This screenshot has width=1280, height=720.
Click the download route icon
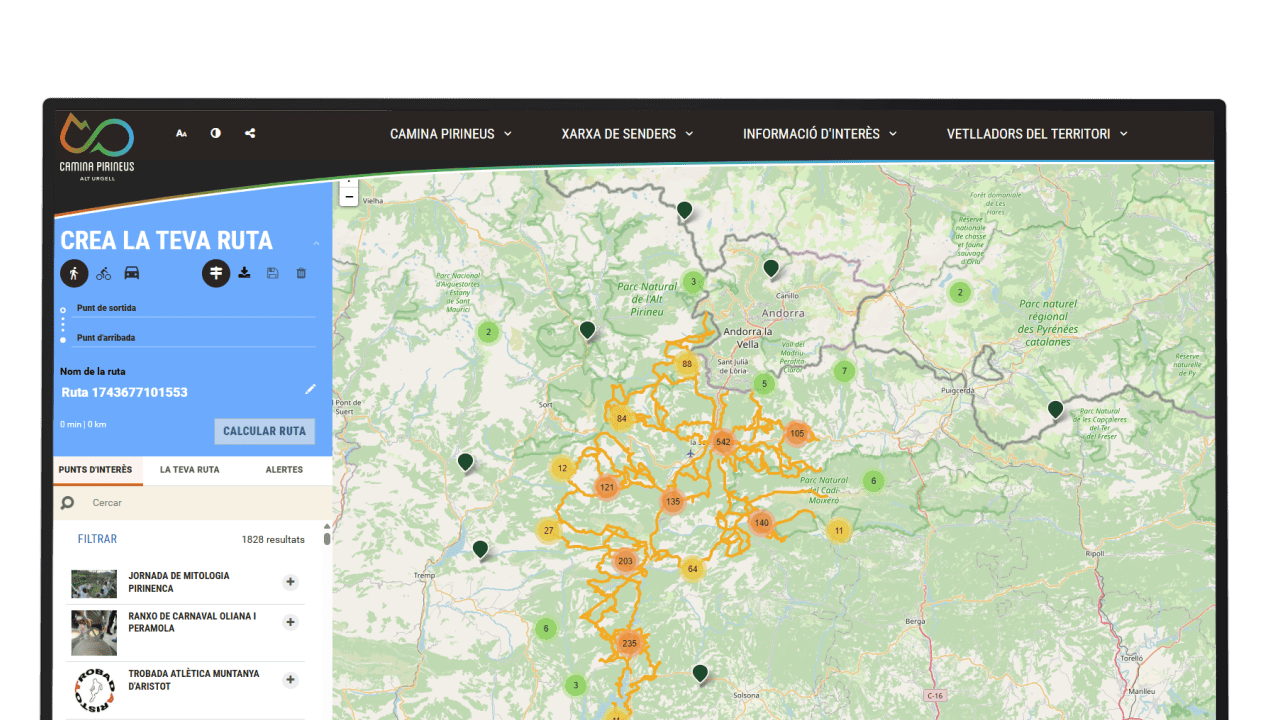244,273
